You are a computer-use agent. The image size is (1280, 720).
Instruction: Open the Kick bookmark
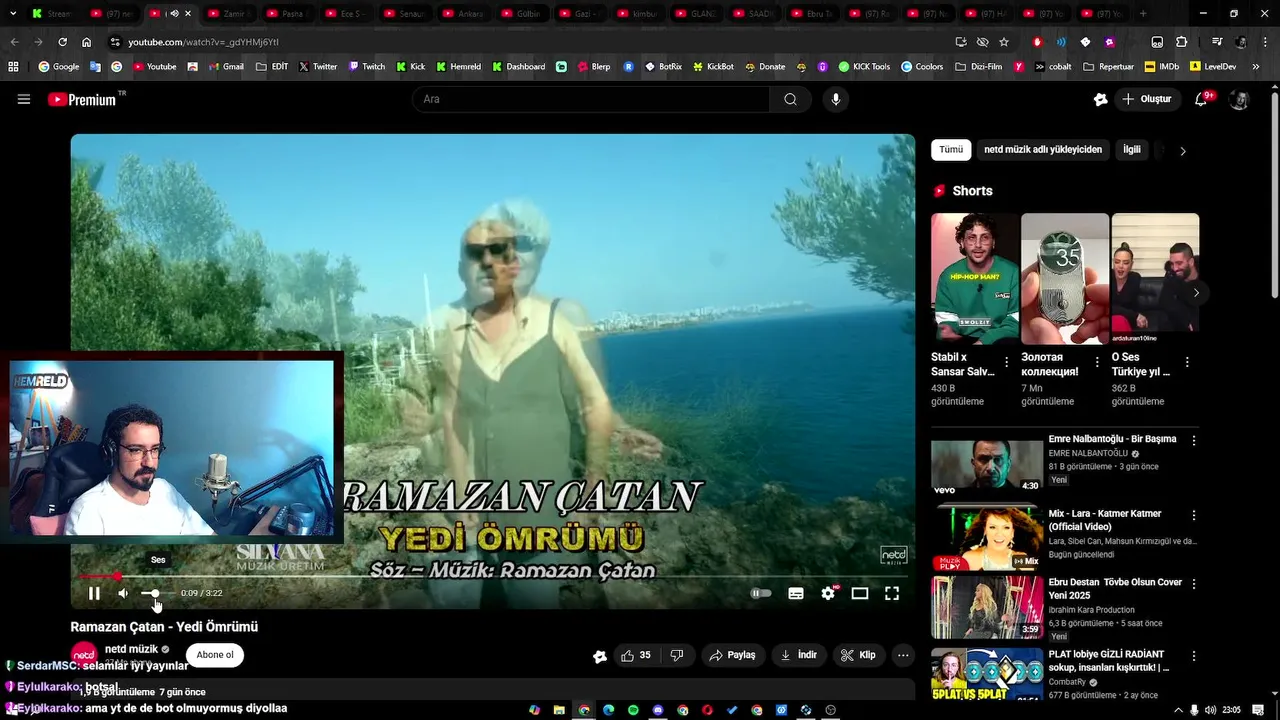[410, 67]
